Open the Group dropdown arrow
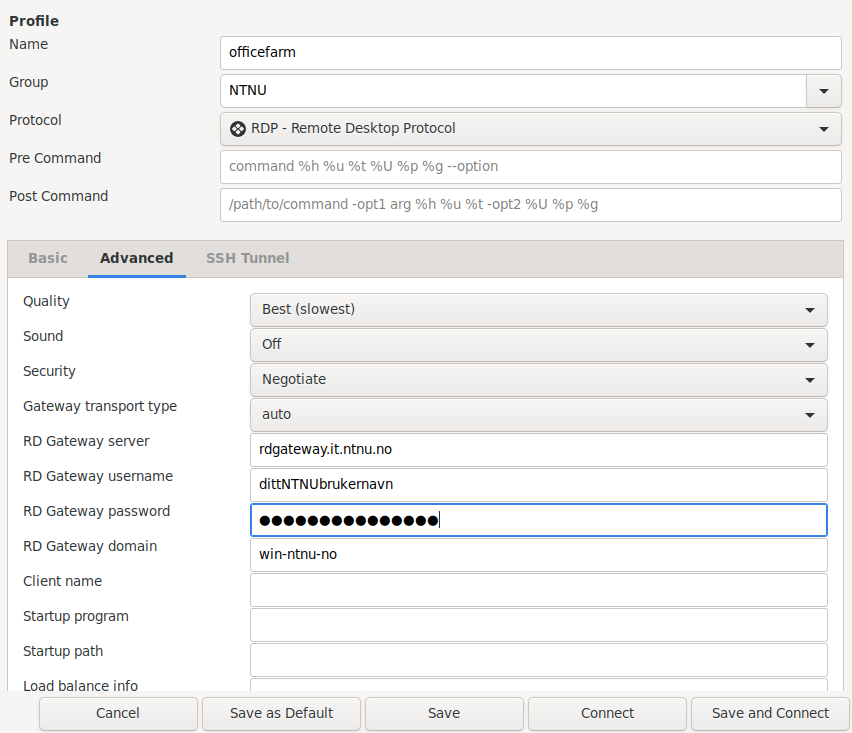 click(824, 91)
